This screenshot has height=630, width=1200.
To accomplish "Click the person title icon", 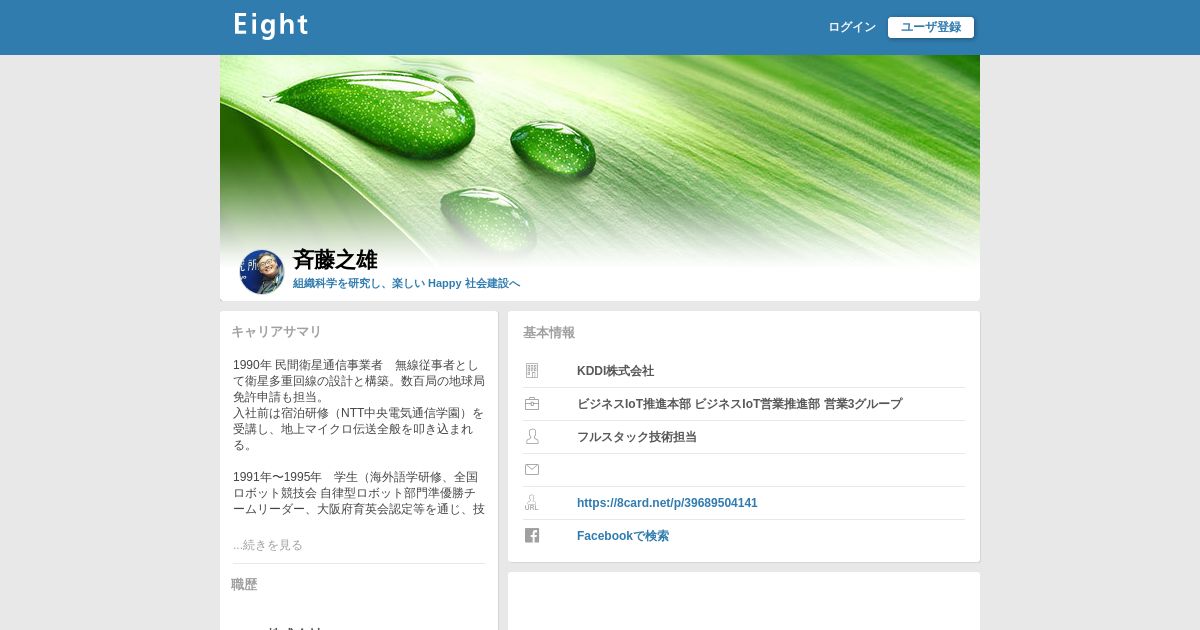I will [x=532, y=437].
